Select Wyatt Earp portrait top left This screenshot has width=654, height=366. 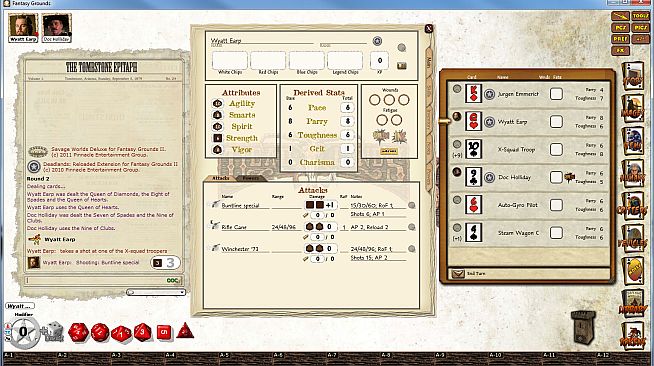(23, 28)
